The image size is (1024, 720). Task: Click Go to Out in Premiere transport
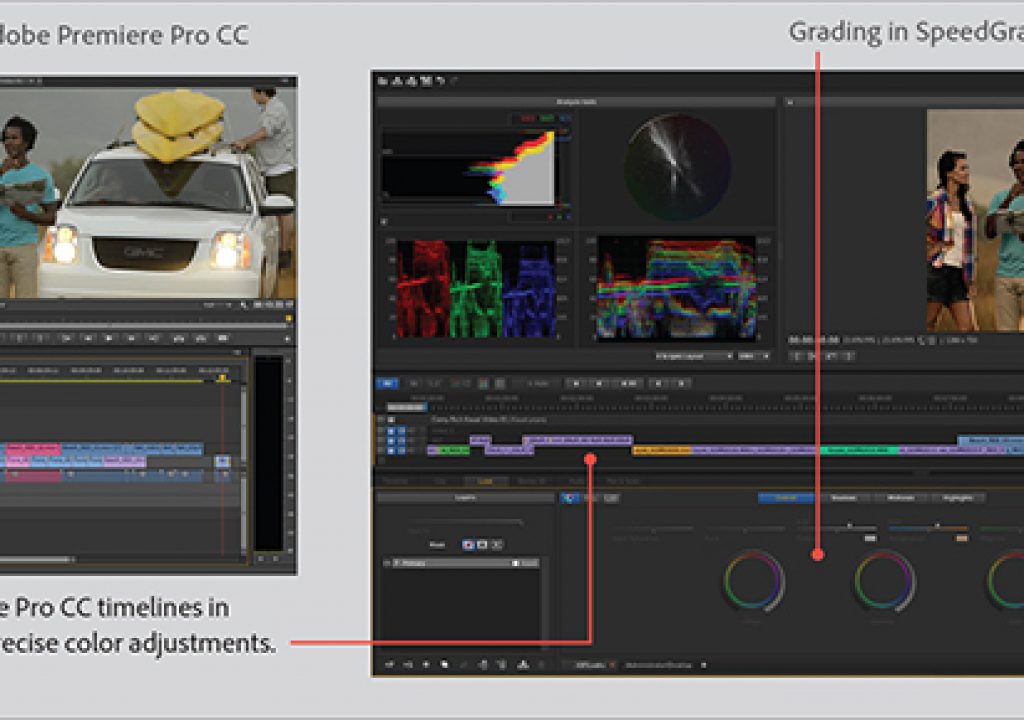coord(153,338)
